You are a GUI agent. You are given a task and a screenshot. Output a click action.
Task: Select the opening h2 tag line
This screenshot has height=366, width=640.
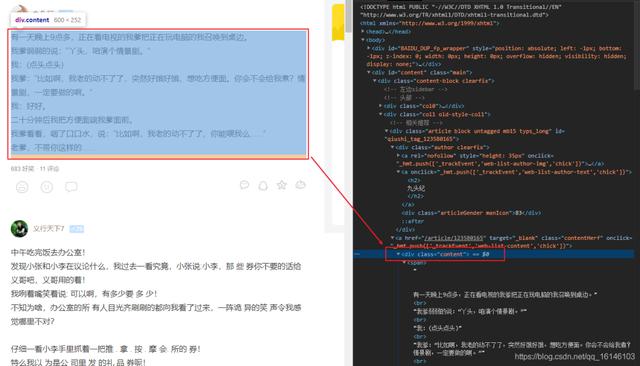413,180
